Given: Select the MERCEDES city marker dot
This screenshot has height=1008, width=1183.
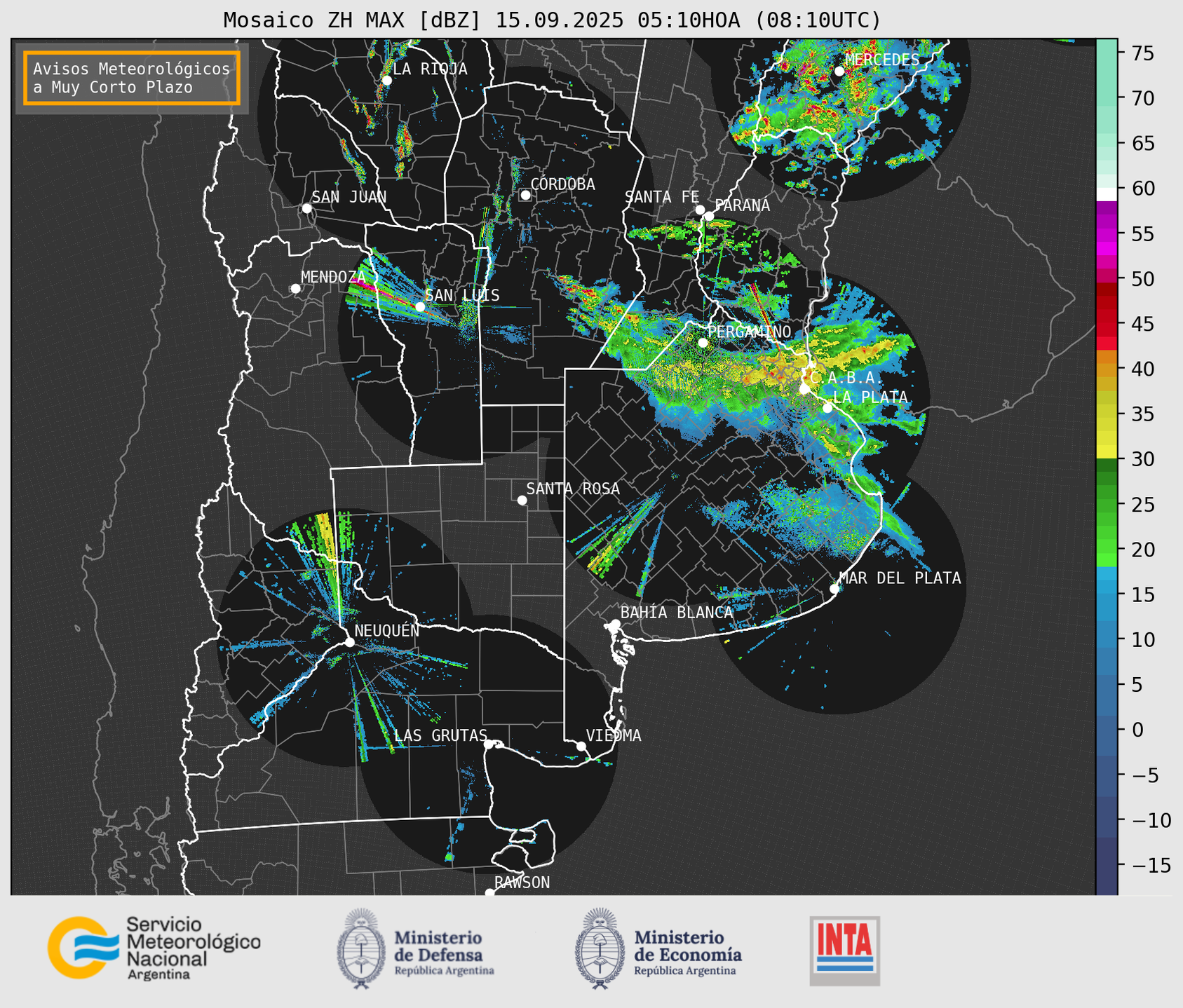Looking at the screenshot, I should (839, 71).
